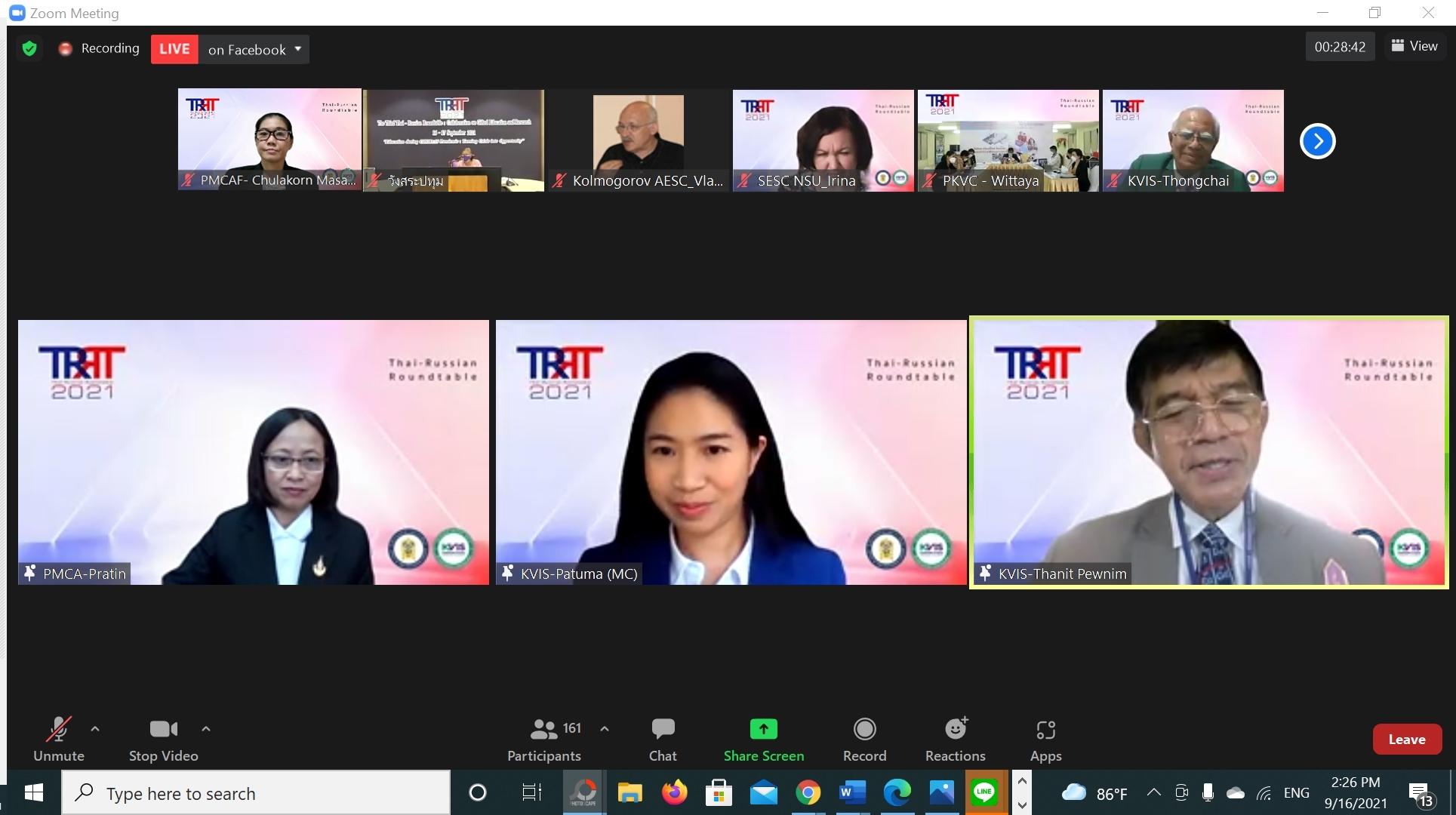Select the KVIS-Patuma (MC) video tile
This screenshot has width=1456, height=815.
coord(731,452)
